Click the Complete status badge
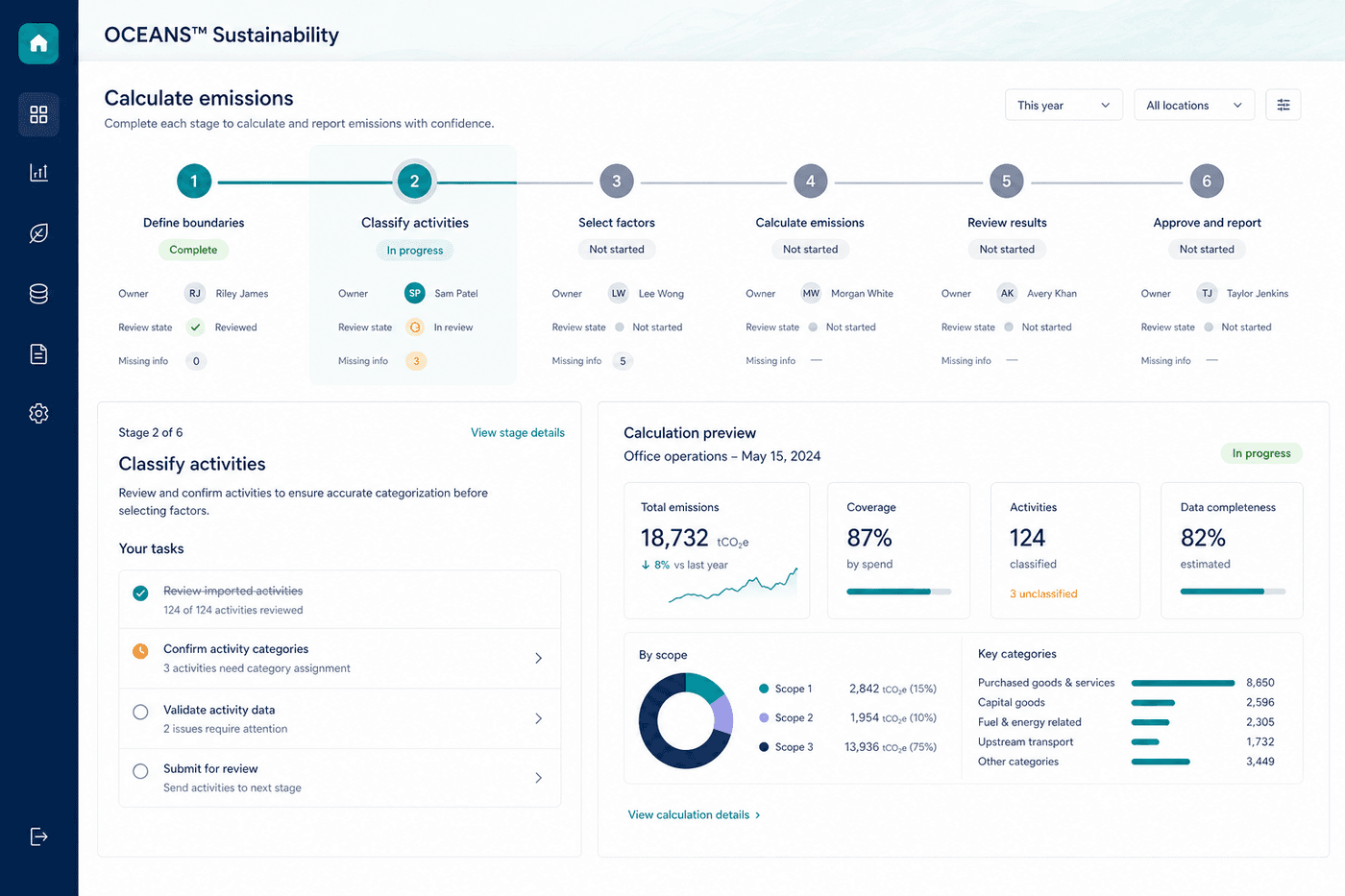The image size is (1345, 896). (x=193, y=250)
